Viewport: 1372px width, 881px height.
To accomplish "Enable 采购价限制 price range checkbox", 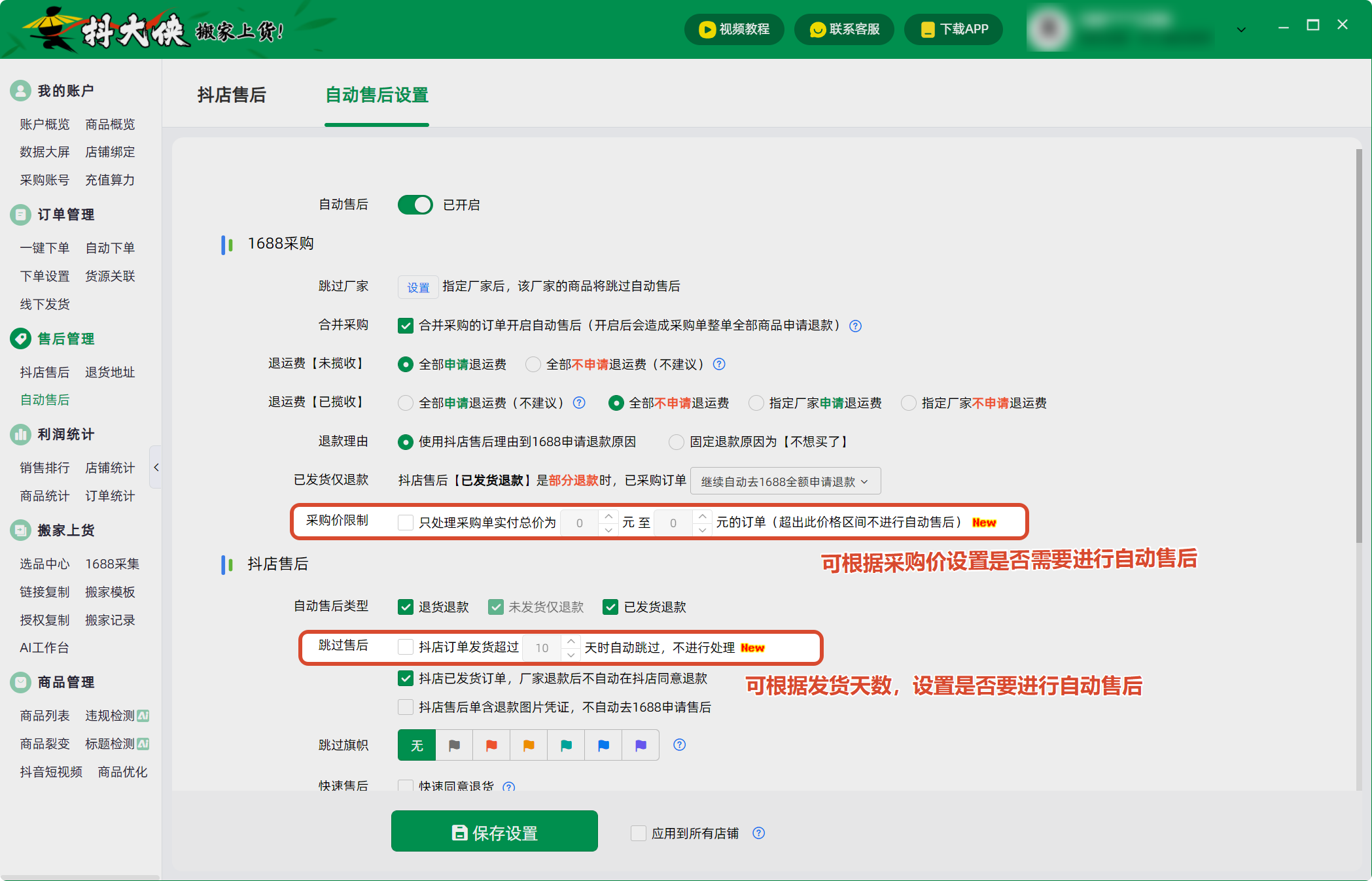I will [x=406, y=522].
